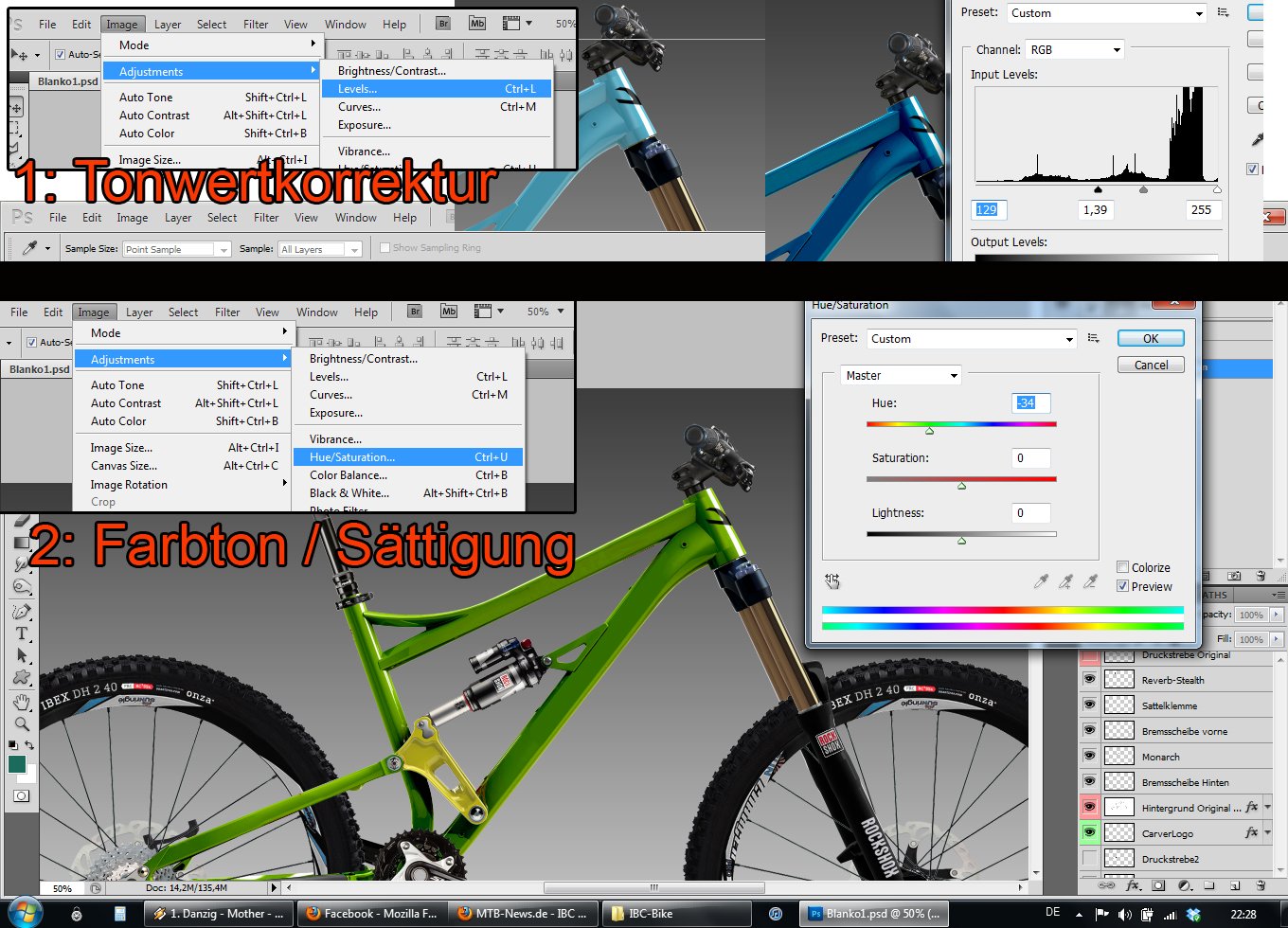Launch Mini Bridge (Mb) in Farbton screenshot
The height and width of the screenshot is (928, 1288).
click(x=449, y=312)
